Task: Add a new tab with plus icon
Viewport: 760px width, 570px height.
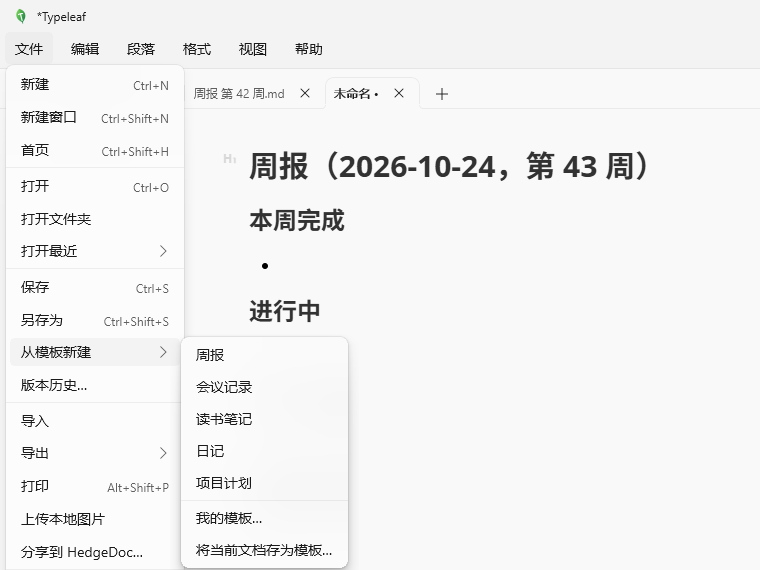Action: (442, 94)
